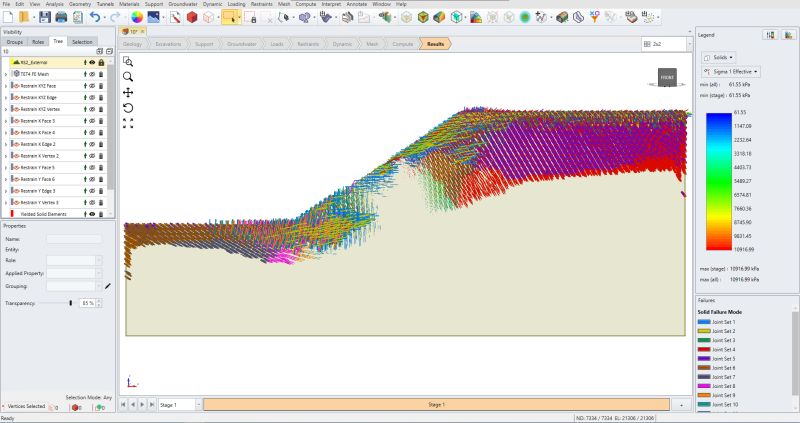
Task: Click the Joint Set 8 magenta swatch
Action: tap(704, 386)
